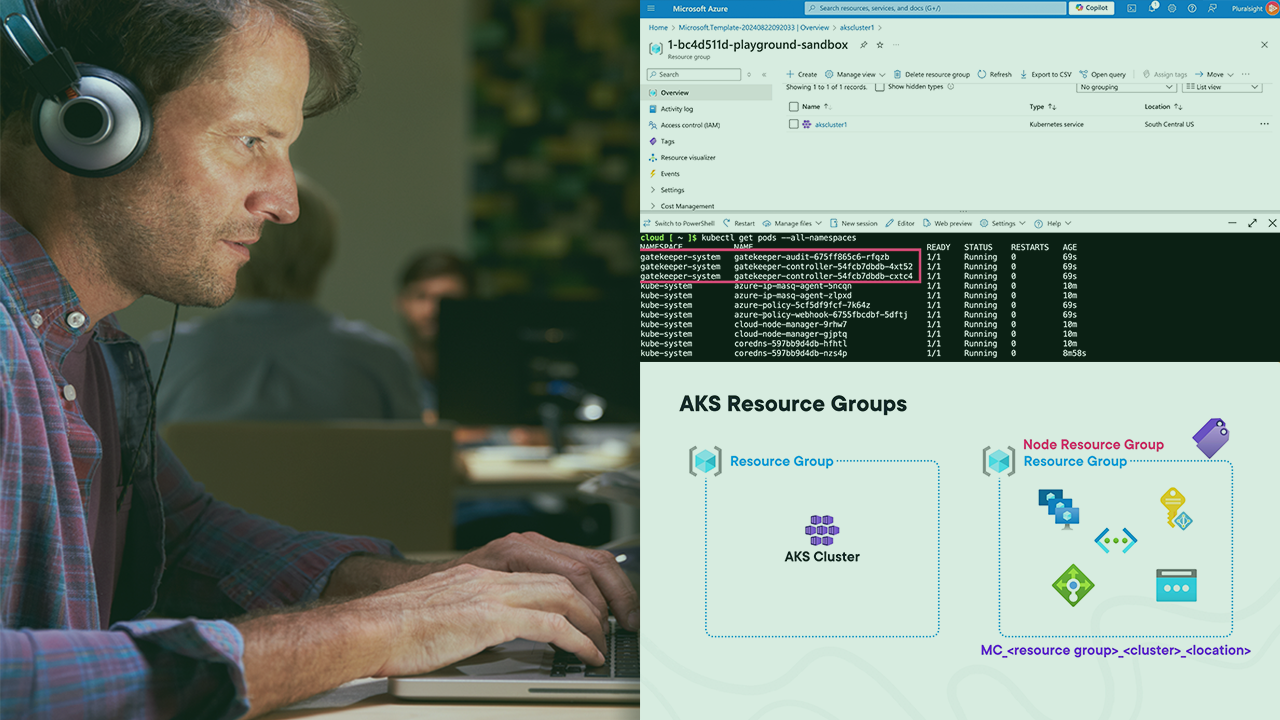The image size is (1280, 720).
Task: Pin the resource group to dashboard
Action: [864, 45]
